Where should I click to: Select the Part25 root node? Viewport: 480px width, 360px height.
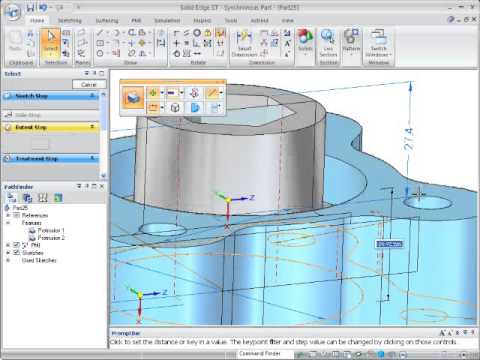click(20, 208)
